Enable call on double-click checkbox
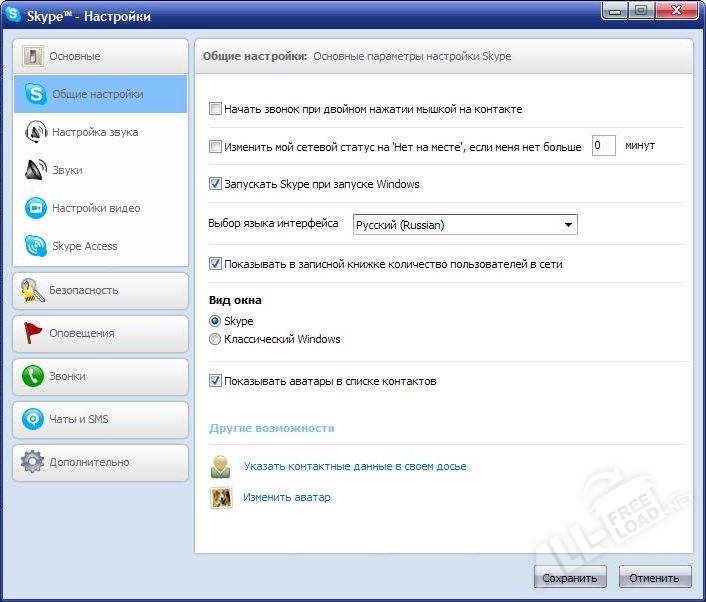The height and width of the screenshot is (602, 706). [215, 109]
